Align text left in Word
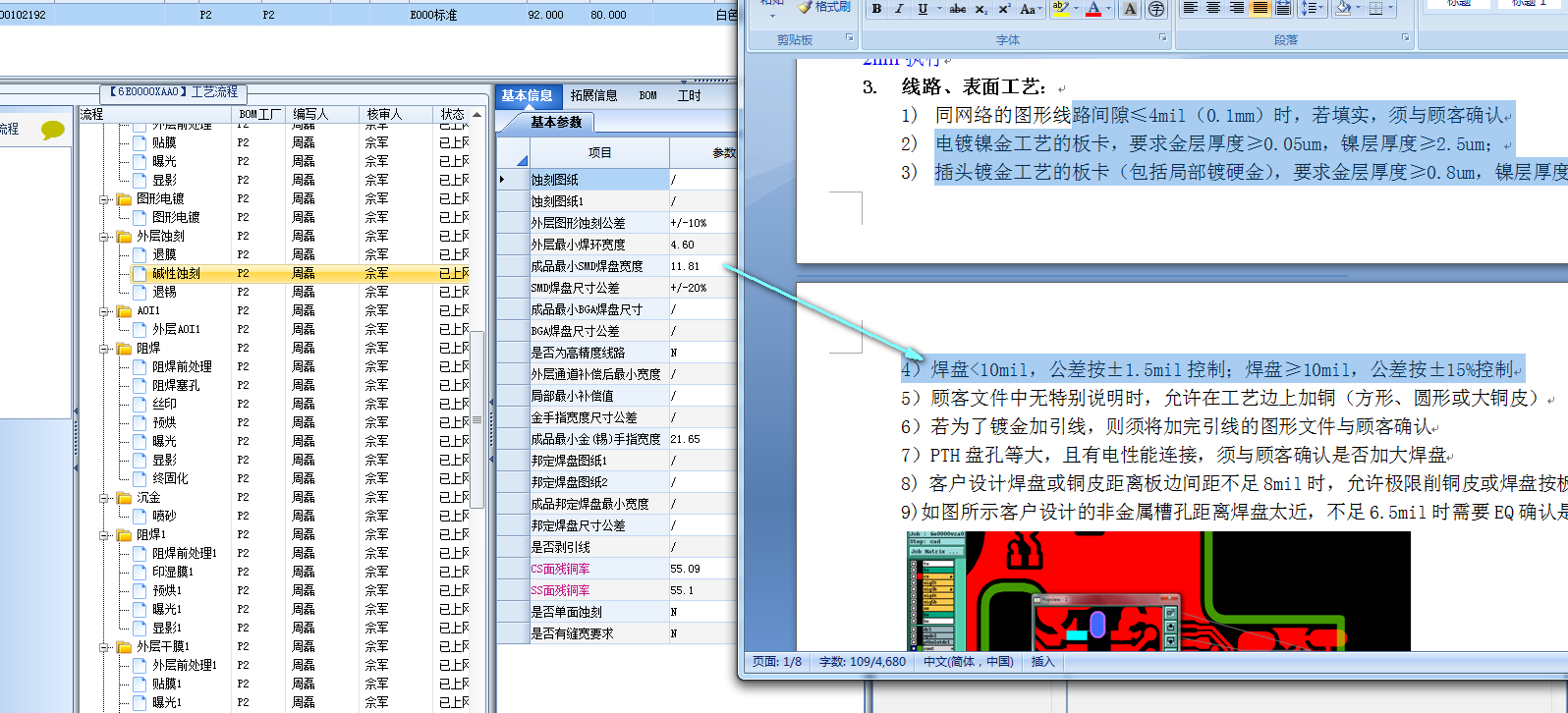The width and height of the screenshot is (1568, 713). coord(1190,8)
